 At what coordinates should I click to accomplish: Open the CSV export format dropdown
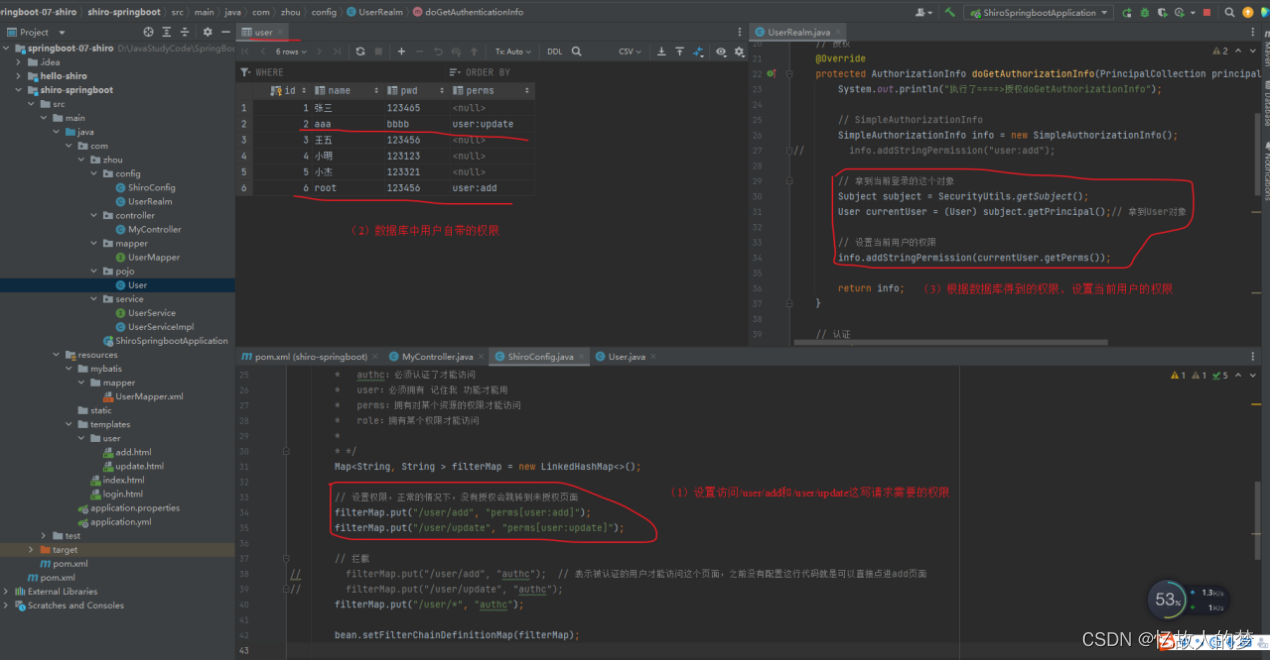630,51
